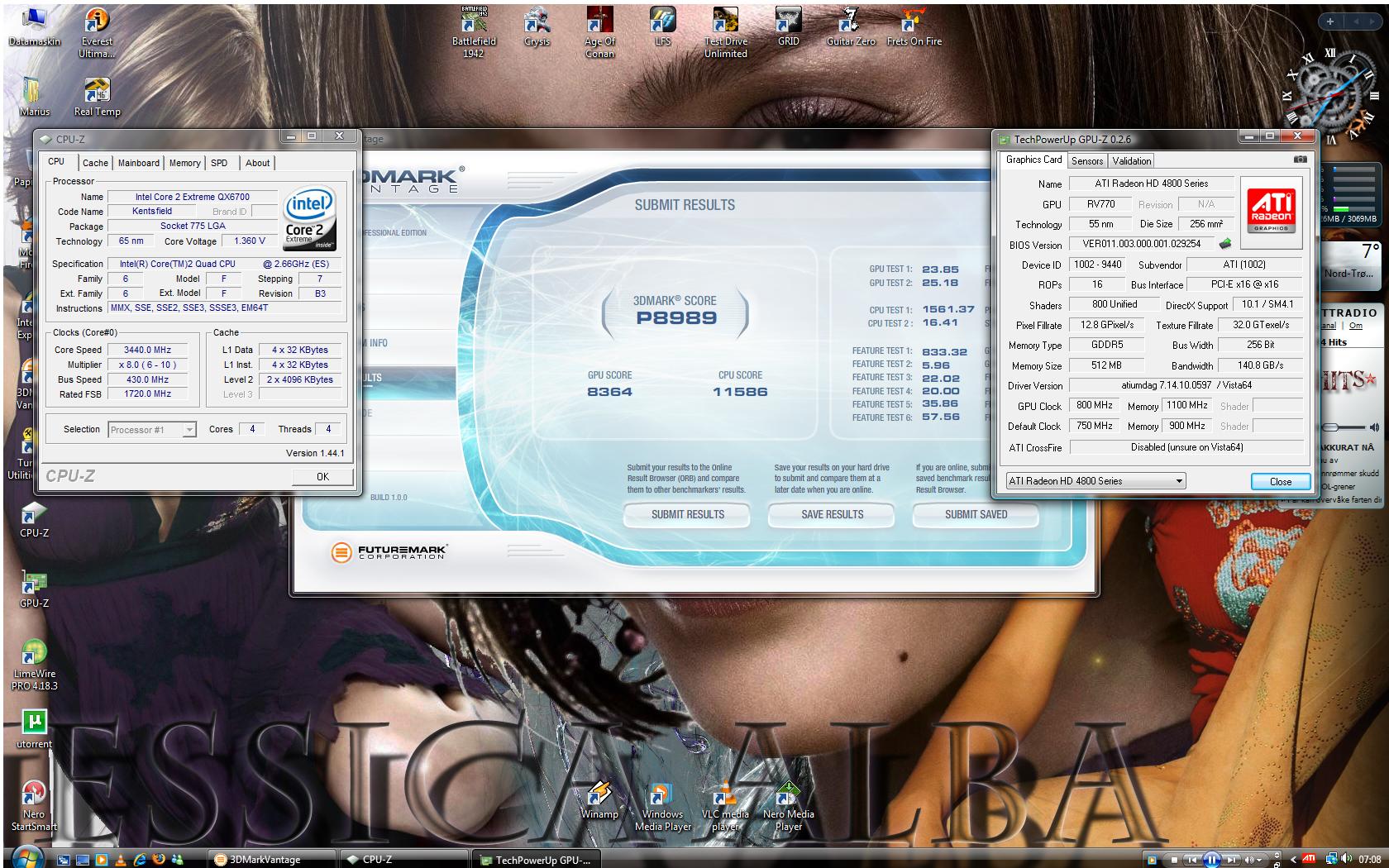This screenshot has height=868, width=1389.
Task: Click the ATI tray icon in the taskbar
Action: (x=1309, y=859)
